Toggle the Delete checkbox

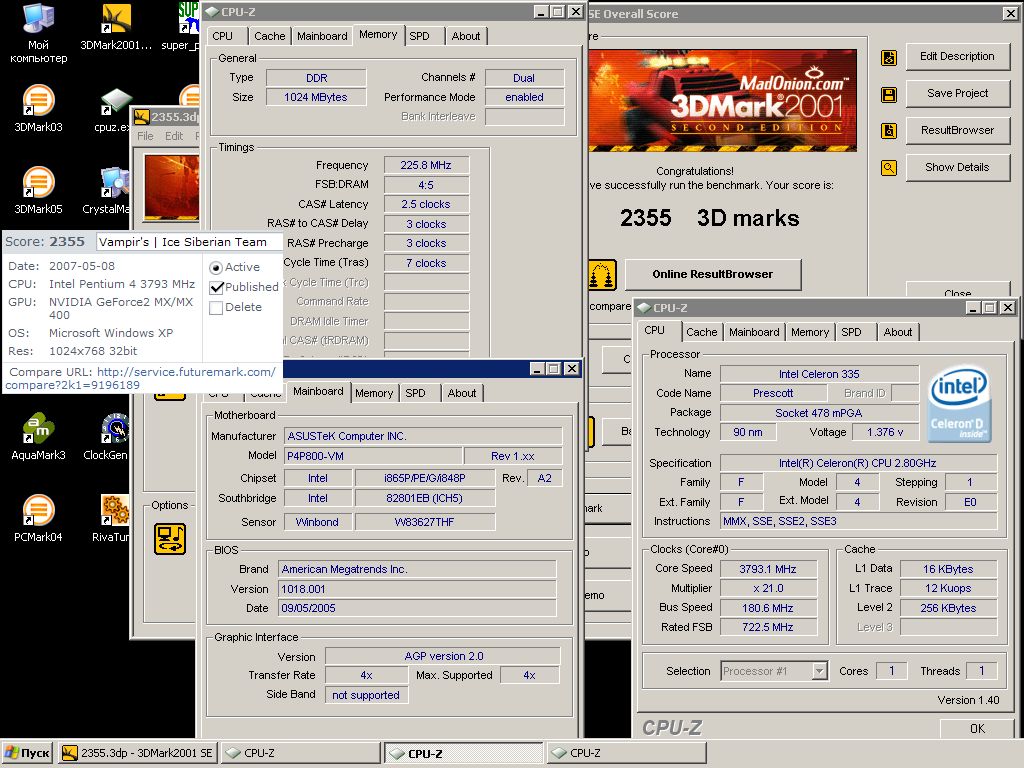coord(216,308)
